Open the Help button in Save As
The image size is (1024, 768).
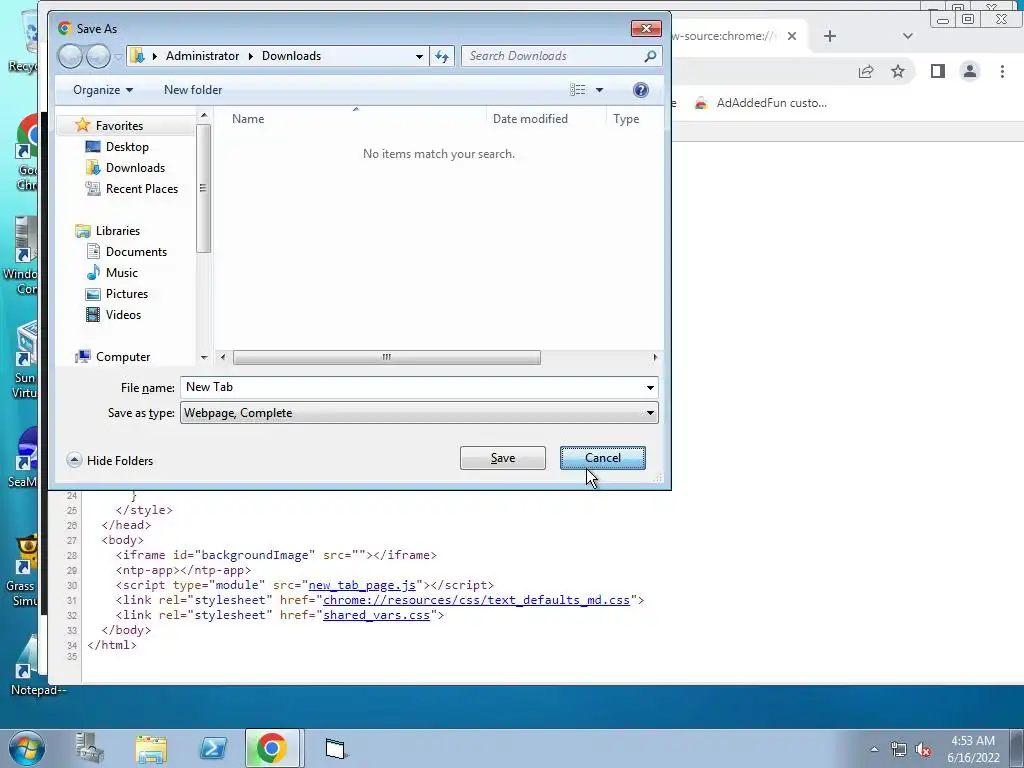[641, 90]
